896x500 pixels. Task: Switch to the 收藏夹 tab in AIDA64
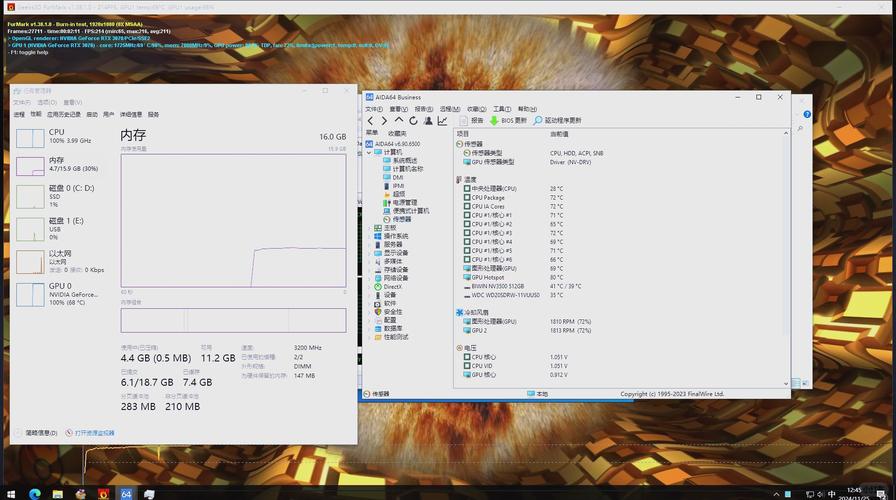(397, 133)
